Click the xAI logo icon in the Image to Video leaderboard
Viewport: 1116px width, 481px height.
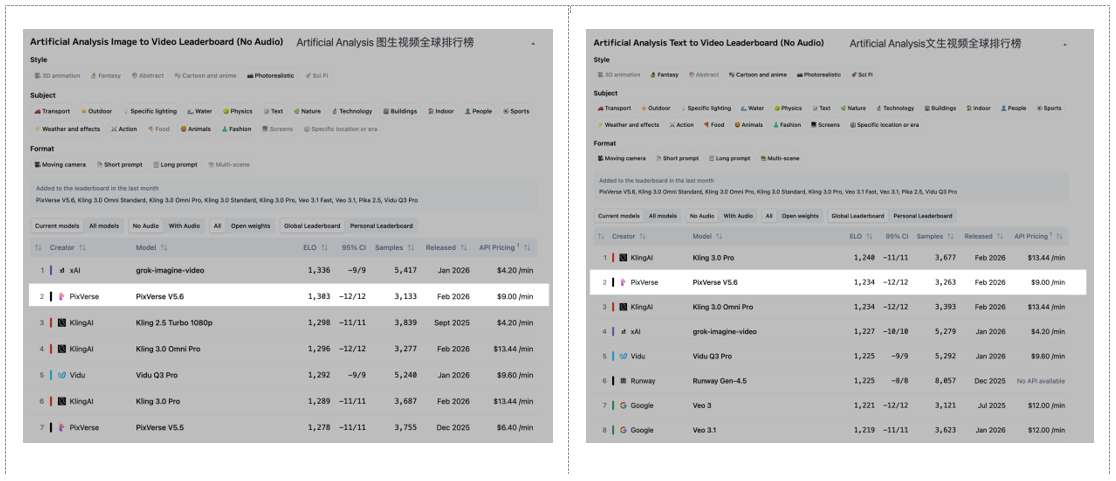tap(62, 270)
